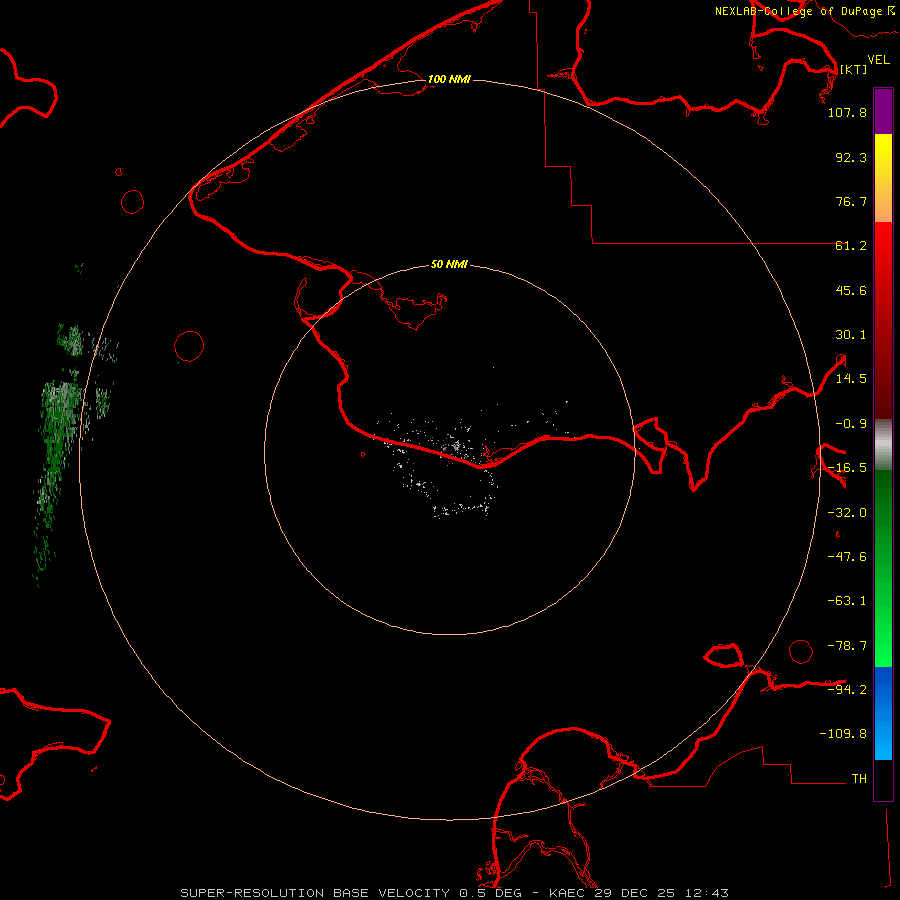Click the blue segment of the color bar
The width and height of the screenshot is (900, 900).
pos(883,713)
